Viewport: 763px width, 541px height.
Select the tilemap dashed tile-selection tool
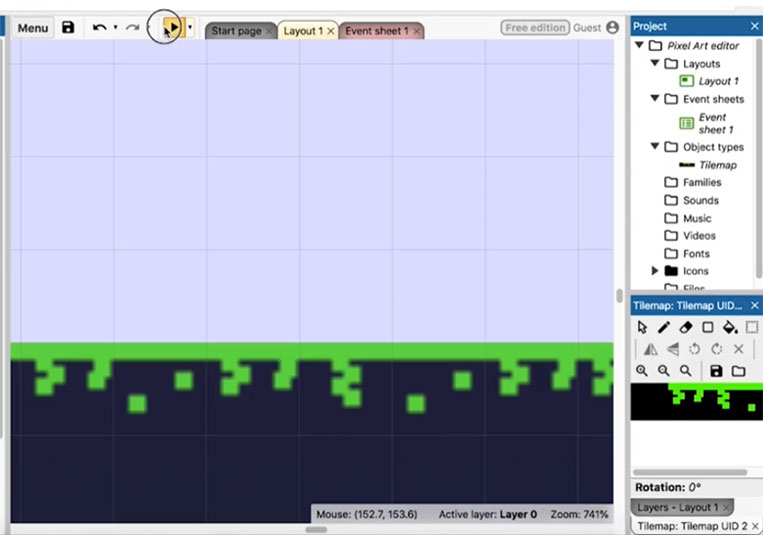(752, 327)
